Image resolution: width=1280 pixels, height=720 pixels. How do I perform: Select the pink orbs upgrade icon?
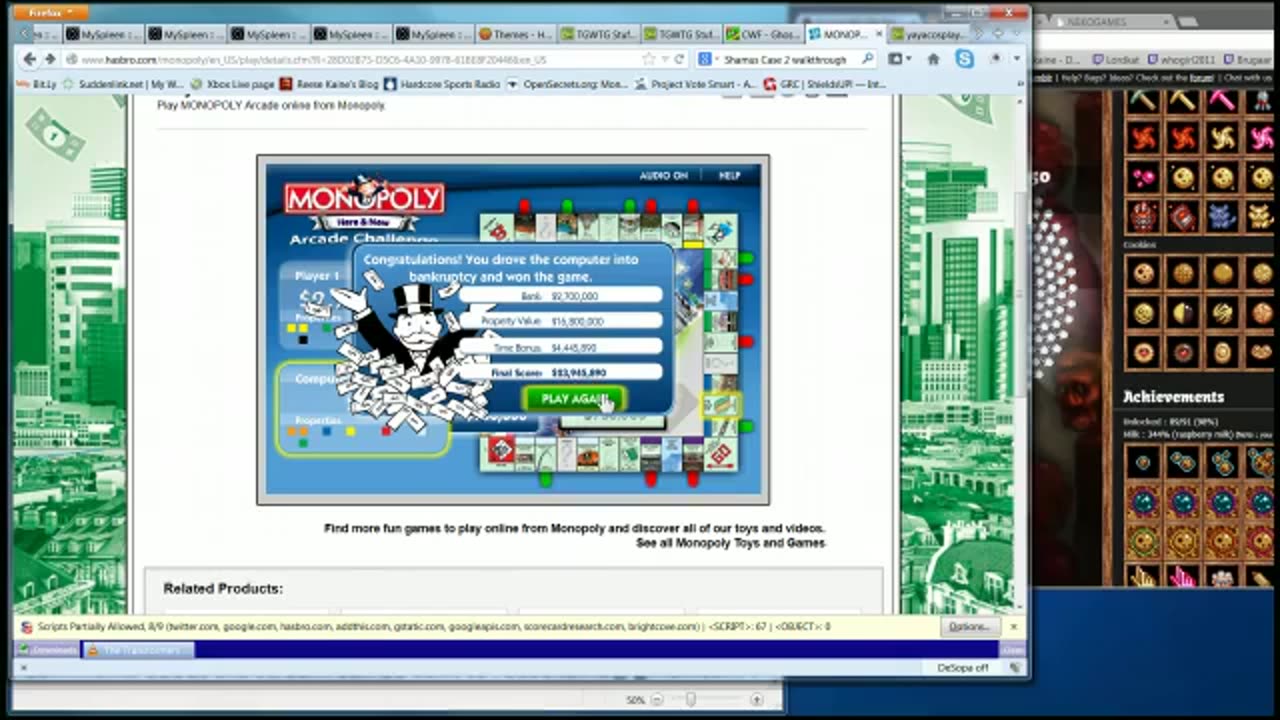tap(1144, 177)
